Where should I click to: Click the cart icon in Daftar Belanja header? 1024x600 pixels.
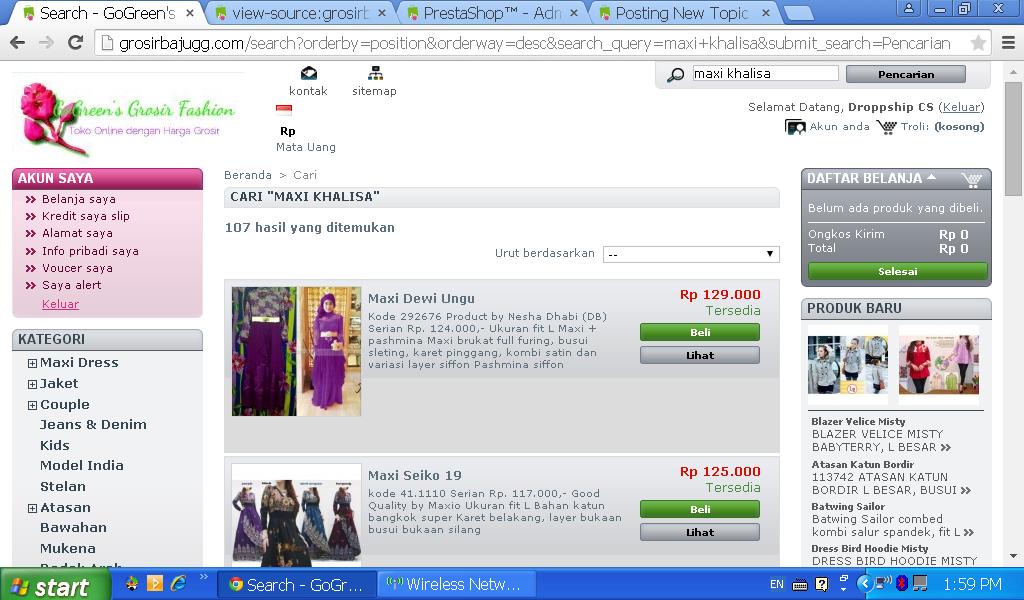pos(971,180)
